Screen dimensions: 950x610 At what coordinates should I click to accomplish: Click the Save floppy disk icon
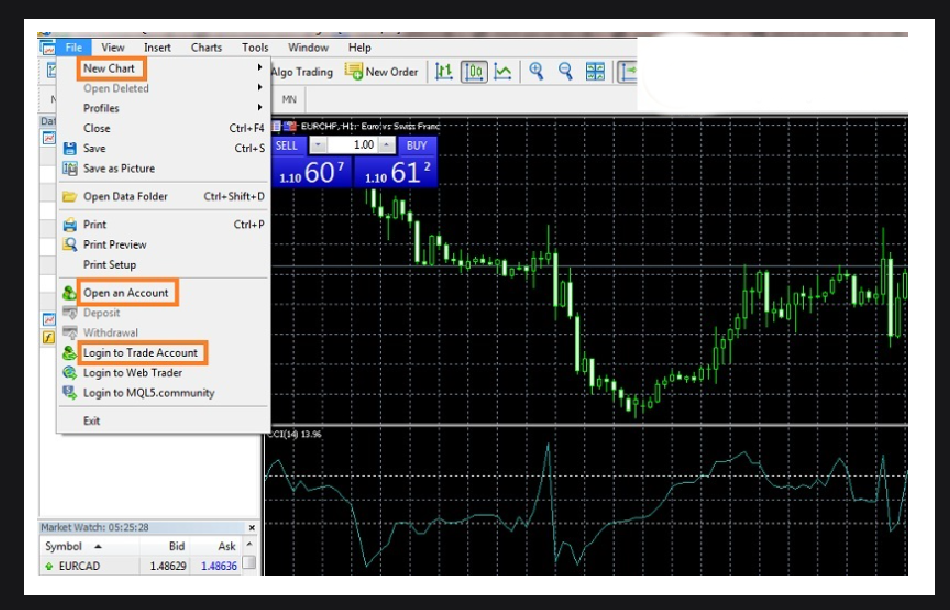coord(70,148)
